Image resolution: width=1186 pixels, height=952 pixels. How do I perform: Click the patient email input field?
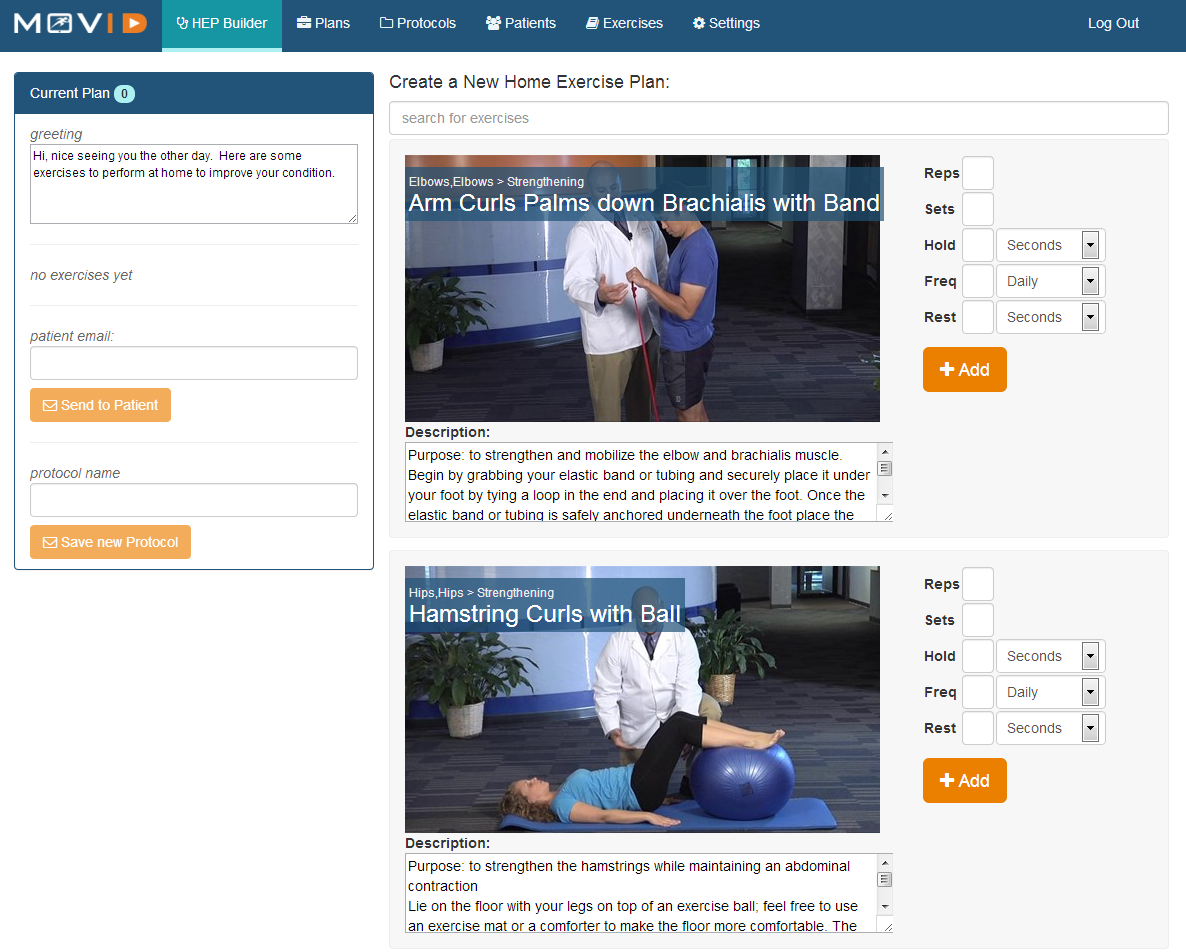194,363
